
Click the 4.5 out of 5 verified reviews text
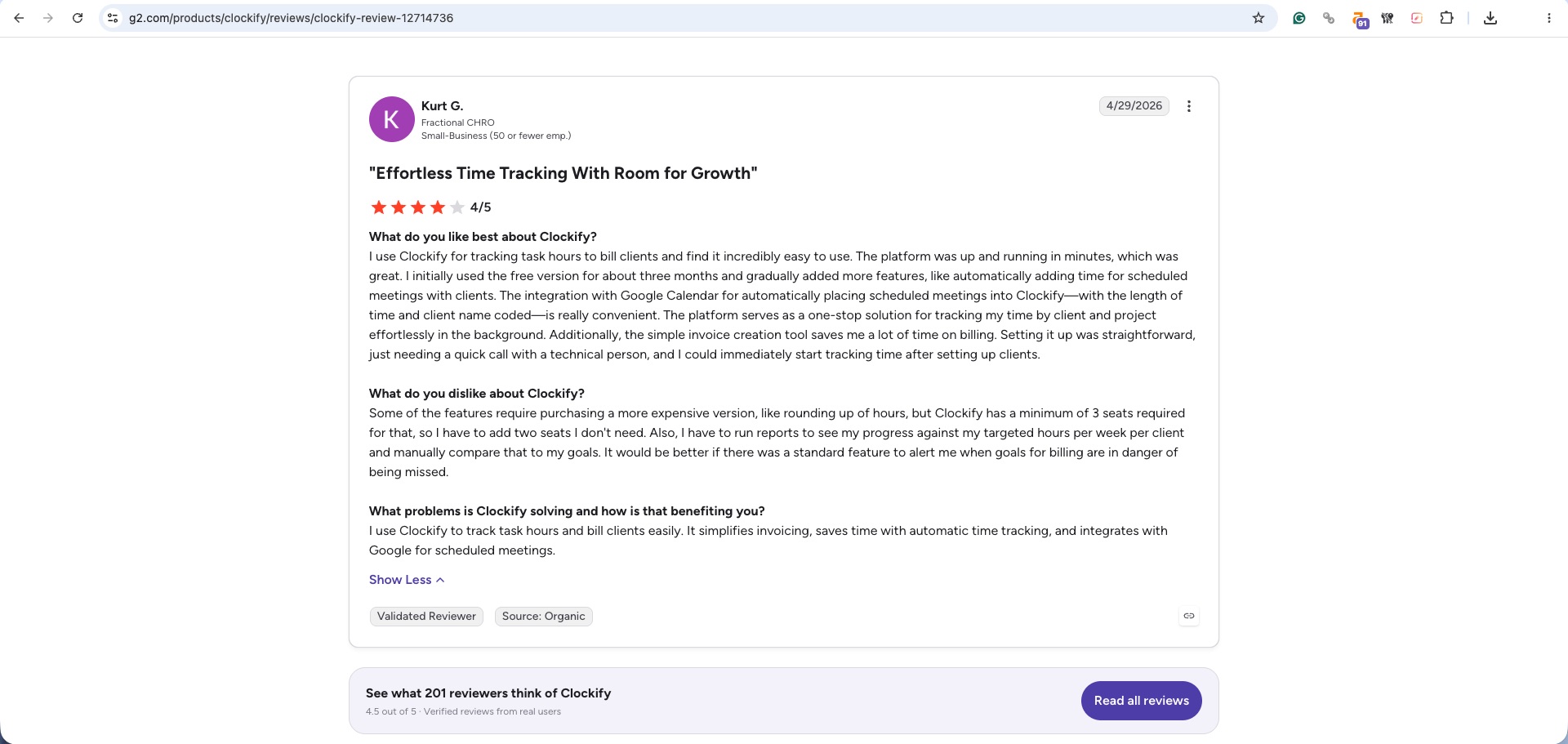pos(463,711)
